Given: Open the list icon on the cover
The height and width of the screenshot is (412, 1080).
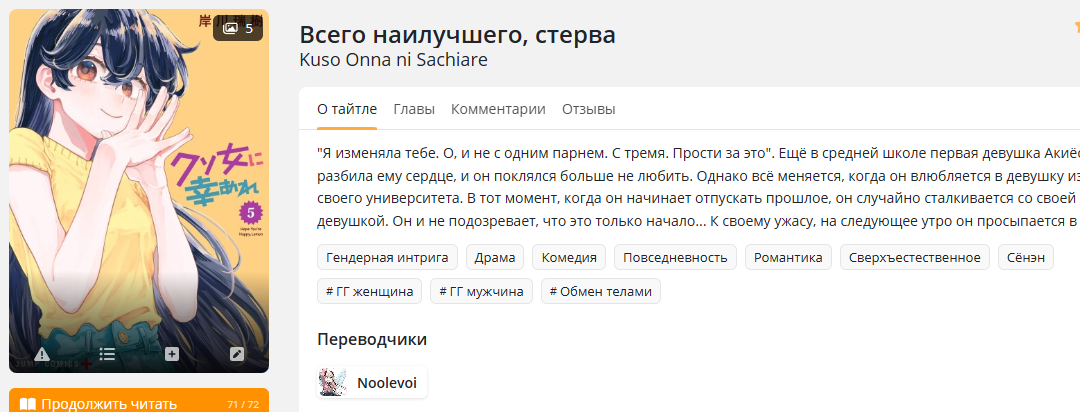Looking at the screenshot, I should click(107, 354).
